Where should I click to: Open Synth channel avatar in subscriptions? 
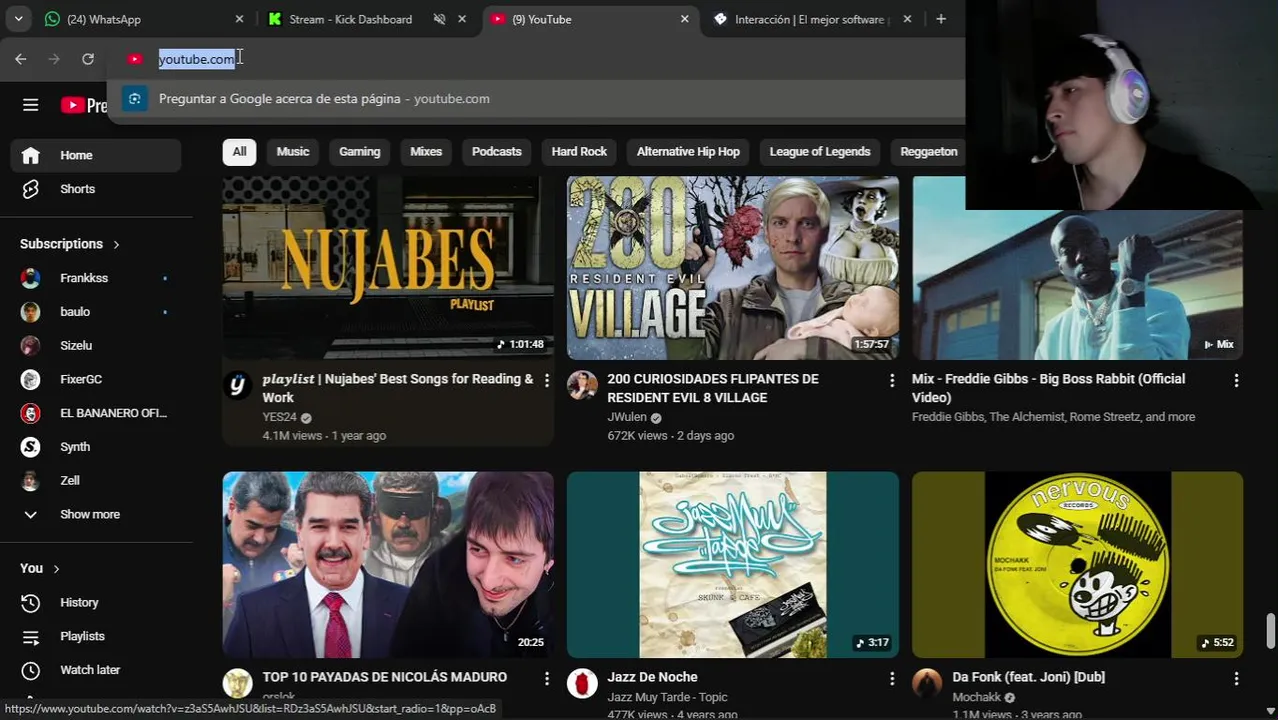(31, 447)
